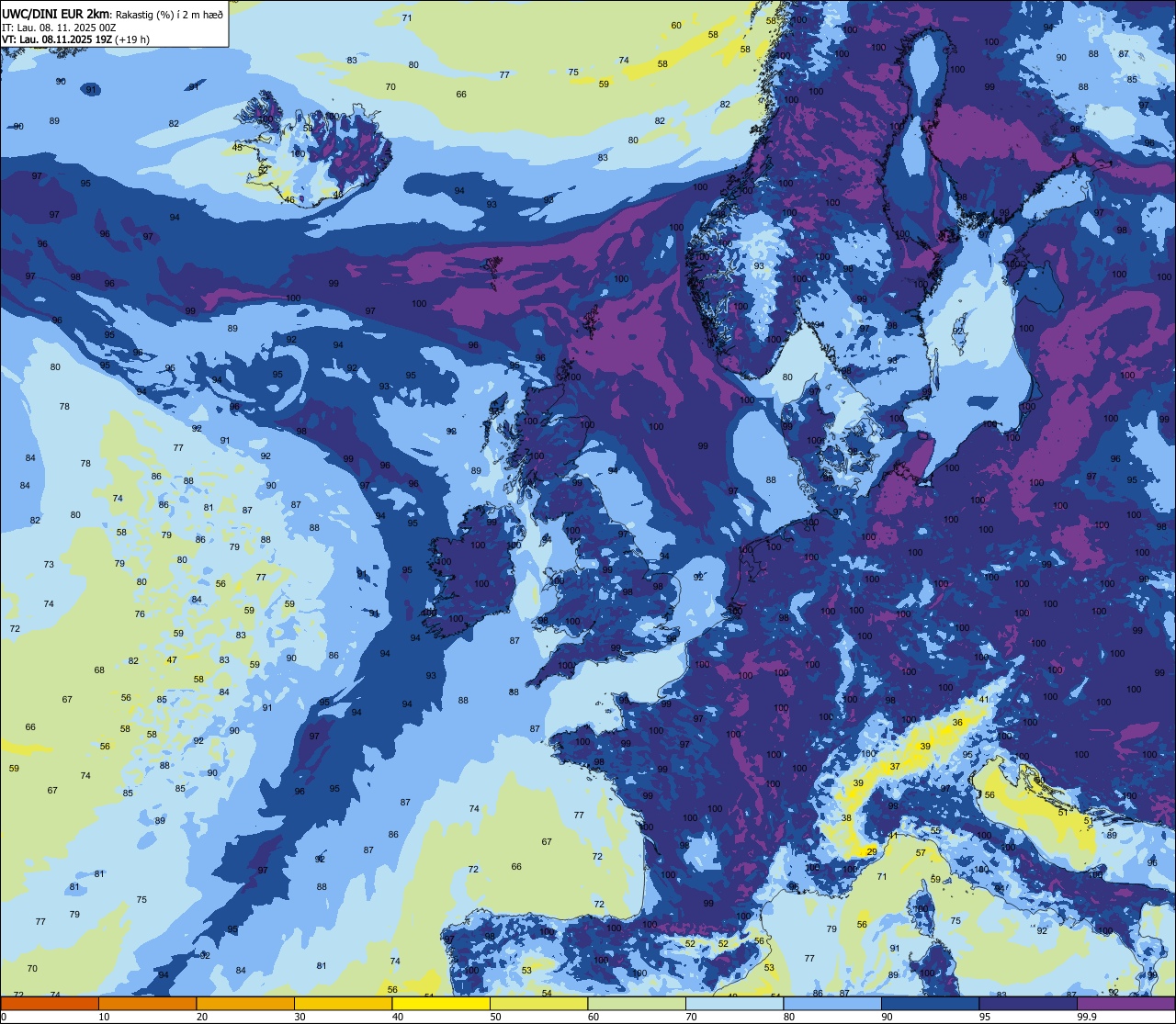The height and width of the screenshot is (1024, 1176).
Task: Click the humidity value "29" on the map
Action: (x=871, y=852)
